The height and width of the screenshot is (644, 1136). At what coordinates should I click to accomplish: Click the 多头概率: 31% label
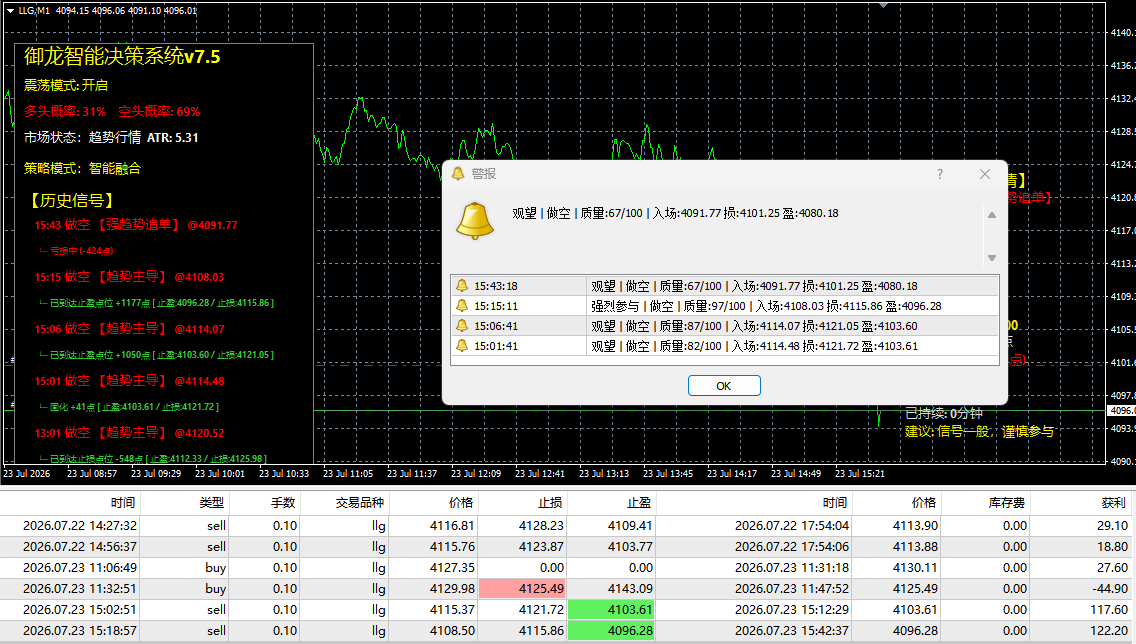[x=65, y=112]
